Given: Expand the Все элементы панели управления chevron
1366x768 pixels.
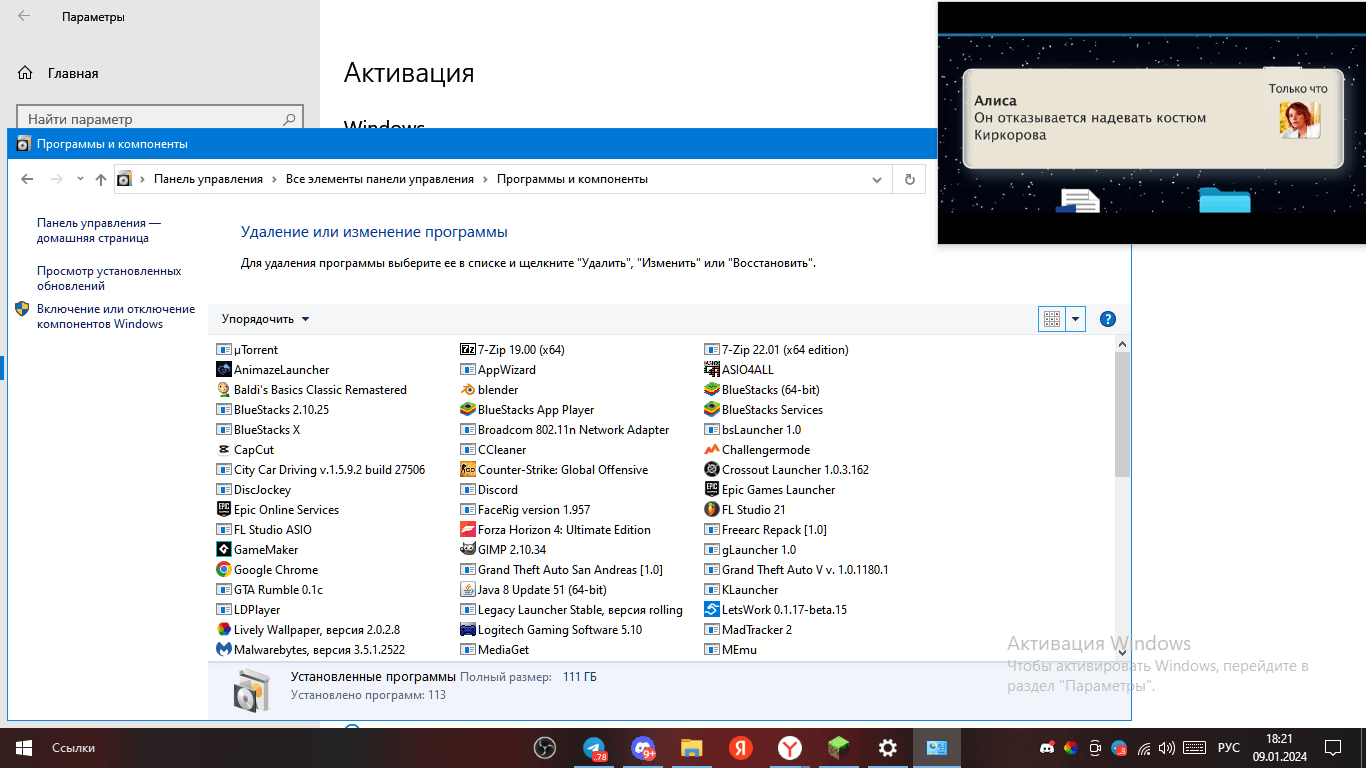Looking at the screenshot, I should point(485,179).
